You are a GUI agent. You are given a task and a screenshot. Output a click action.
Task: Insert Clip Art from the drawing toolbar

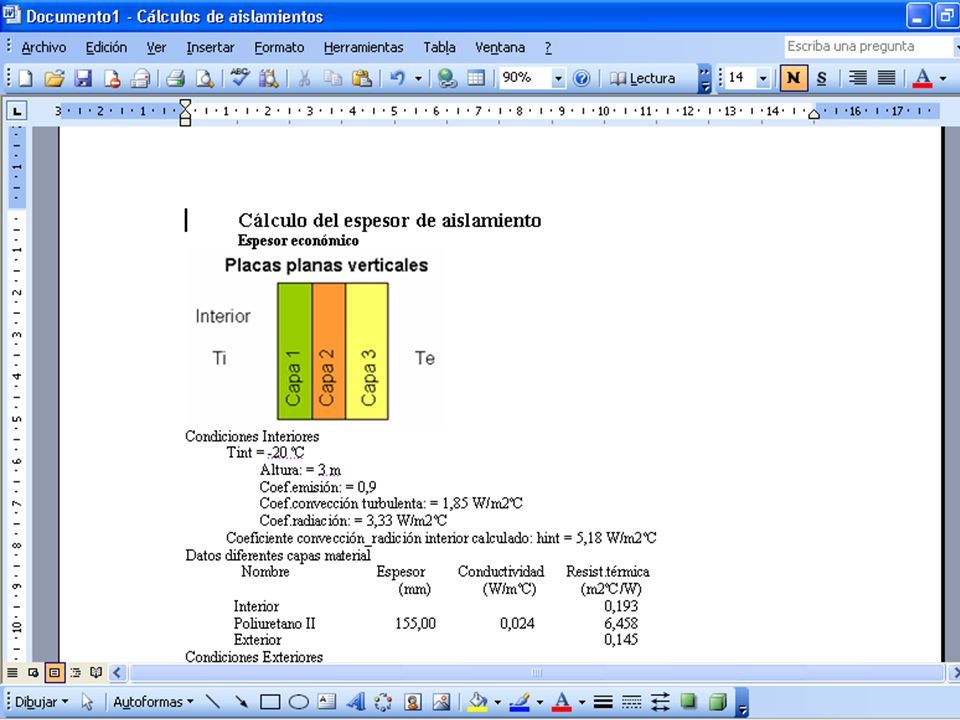[413, 702]
